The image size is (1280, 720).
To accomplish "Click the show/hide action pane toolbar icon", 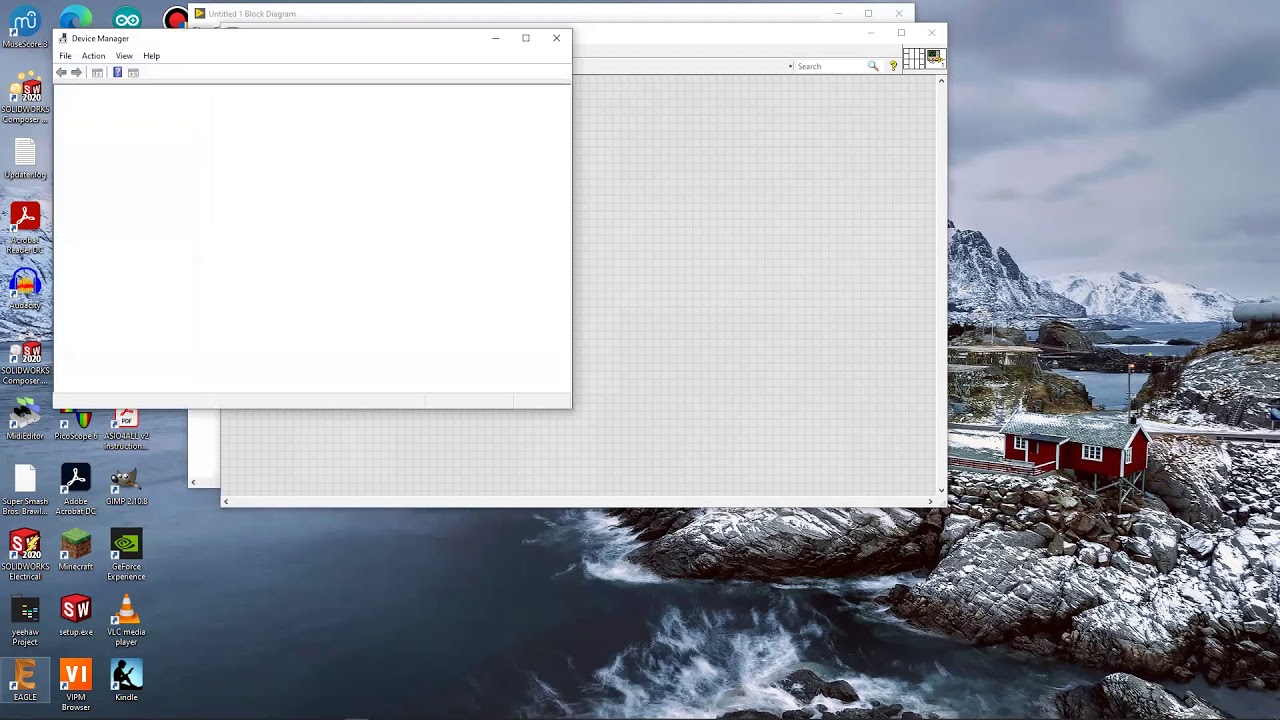I will tap(133, 73).
